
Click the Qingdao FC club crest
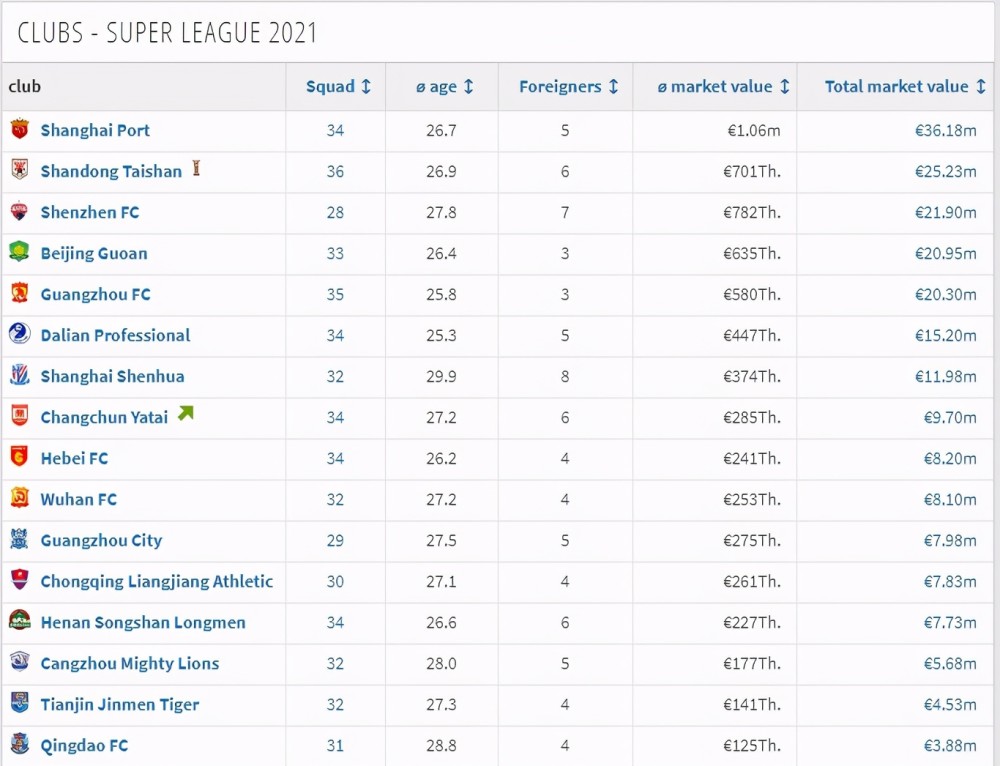click(x=20, y=744)
